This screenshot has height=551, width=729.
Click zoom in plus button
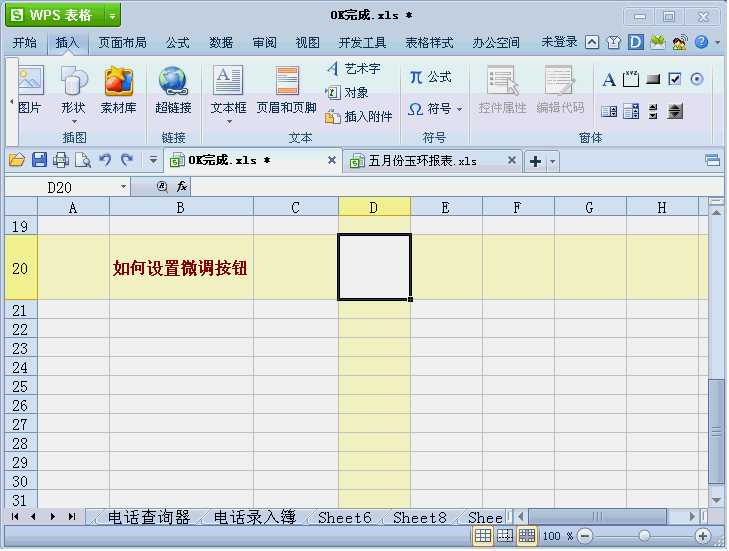tap(702, 536)
